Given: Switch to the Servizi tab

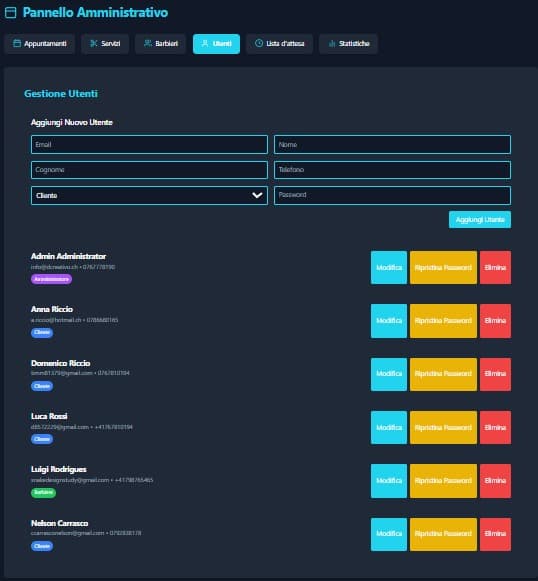Looking at the screenshot, I should click(x=105, y=44).
